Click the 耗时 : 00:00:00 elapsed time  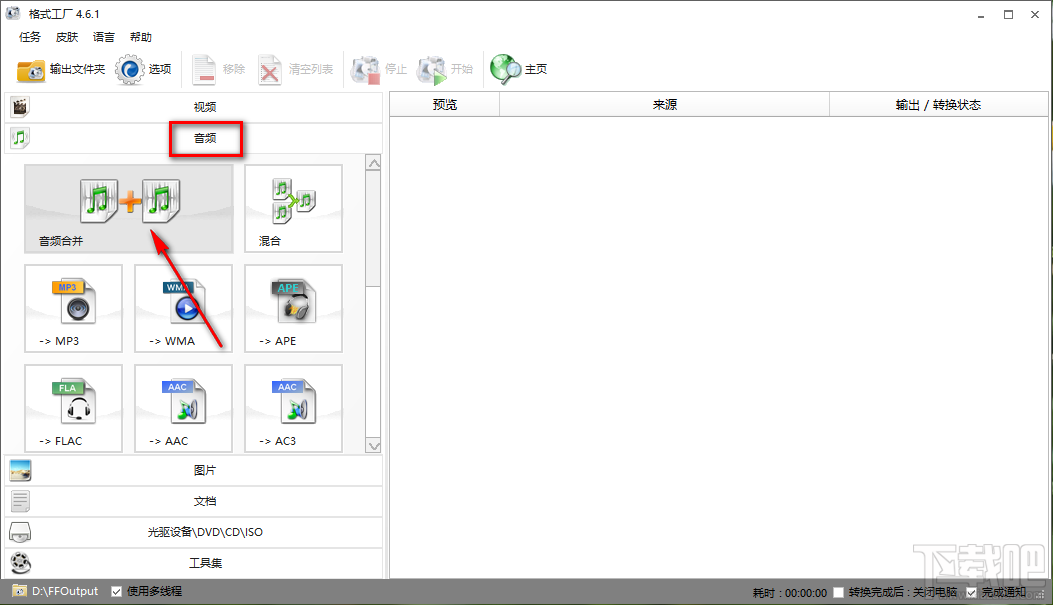789,593
